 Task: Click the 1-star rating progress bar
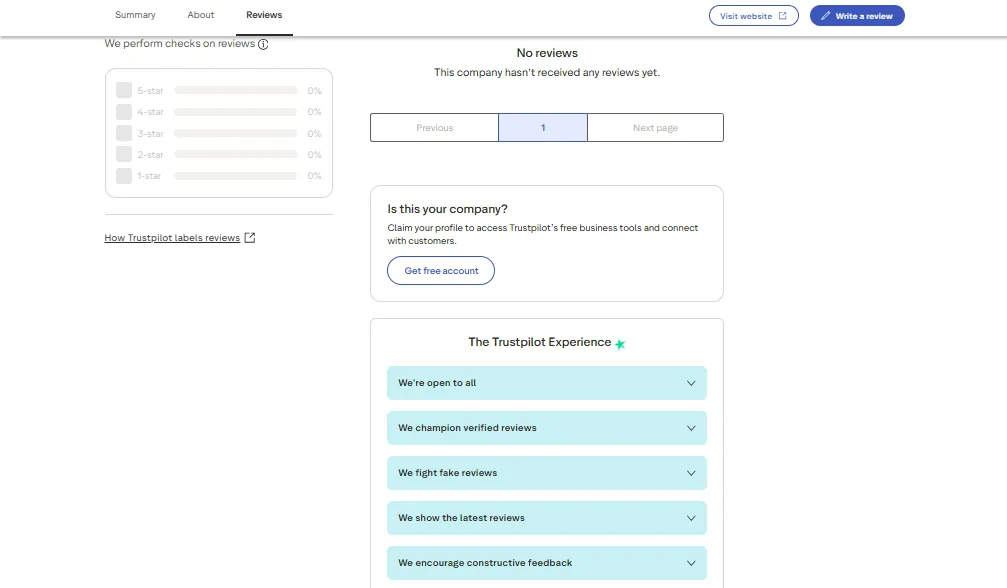[236, 176]
